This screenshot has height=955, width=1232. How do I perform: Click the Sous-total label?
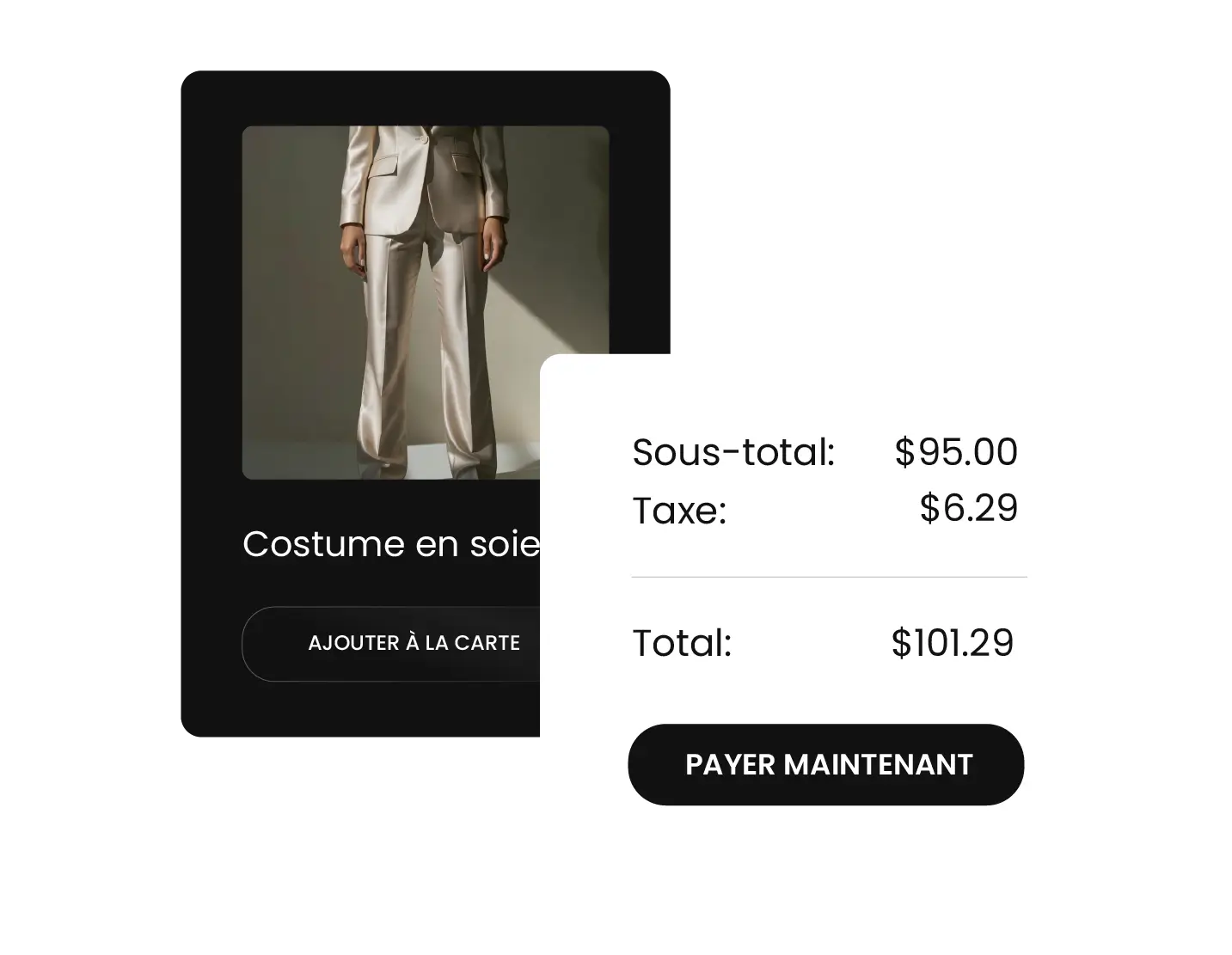coord(733,452)
